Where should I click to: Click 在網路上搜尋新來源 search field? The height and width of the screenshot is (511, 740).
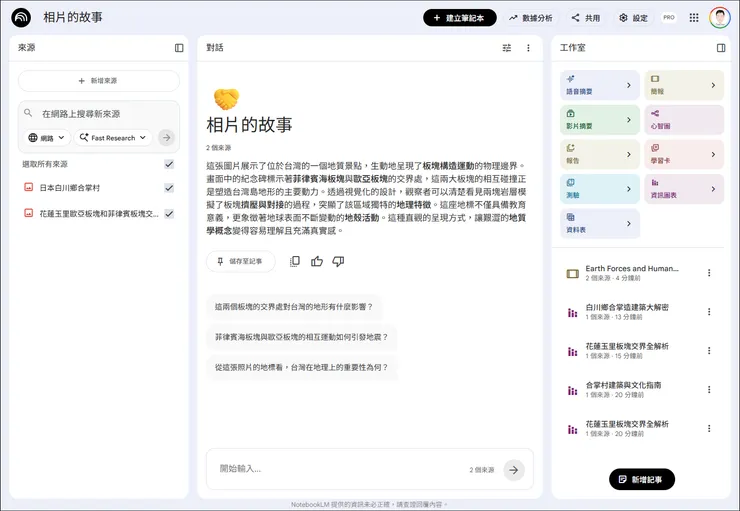(x=99, y=114)
